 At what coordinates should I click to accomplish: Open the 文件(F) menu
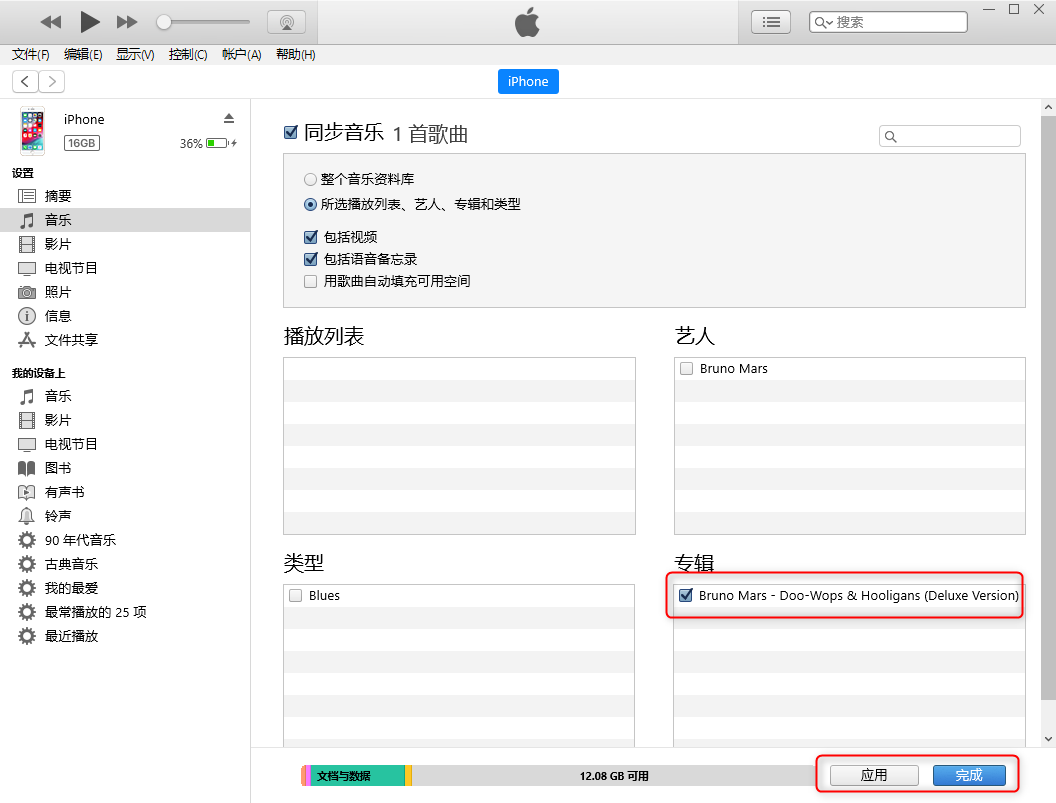tap(30, 55)
